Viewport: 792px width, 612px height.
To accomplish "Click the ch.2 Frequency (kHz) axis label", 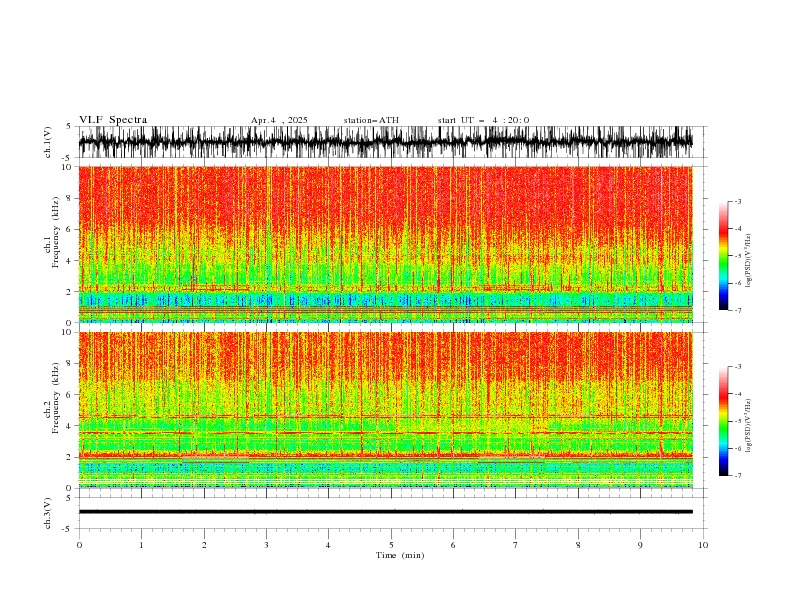I will coord(52,398).
